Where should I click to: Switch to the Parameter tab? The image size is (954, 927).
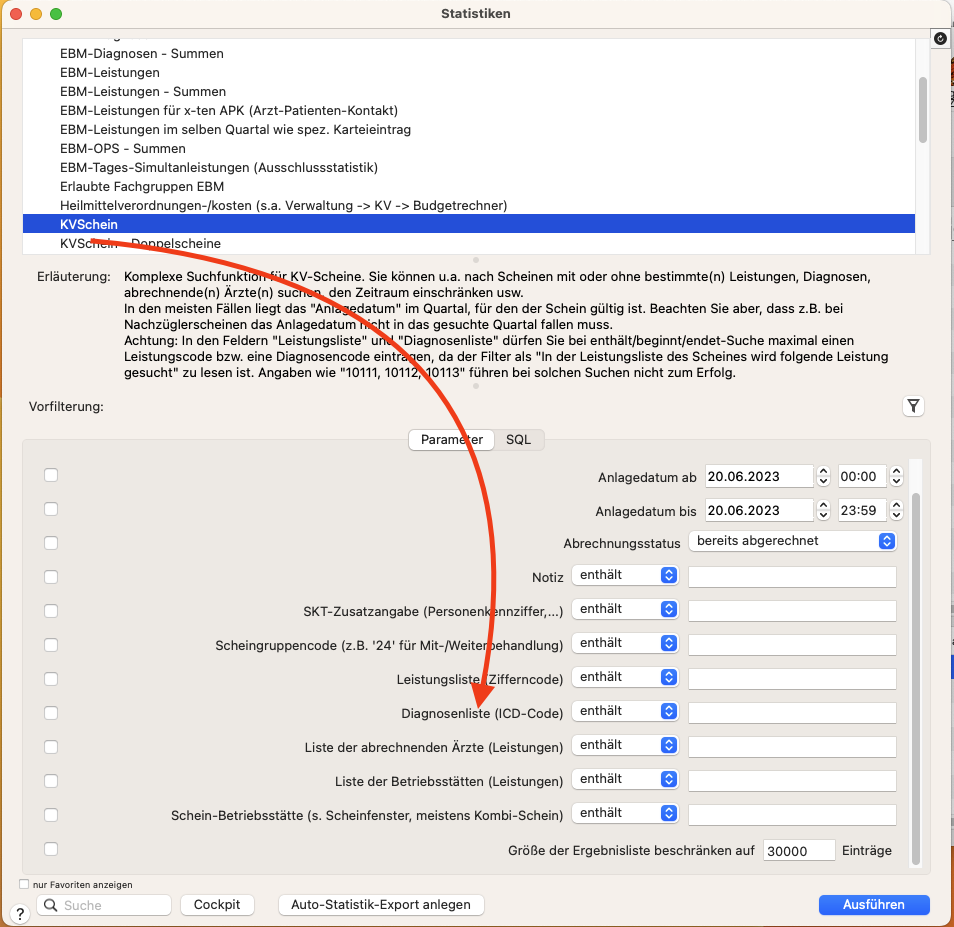(451, 439)
